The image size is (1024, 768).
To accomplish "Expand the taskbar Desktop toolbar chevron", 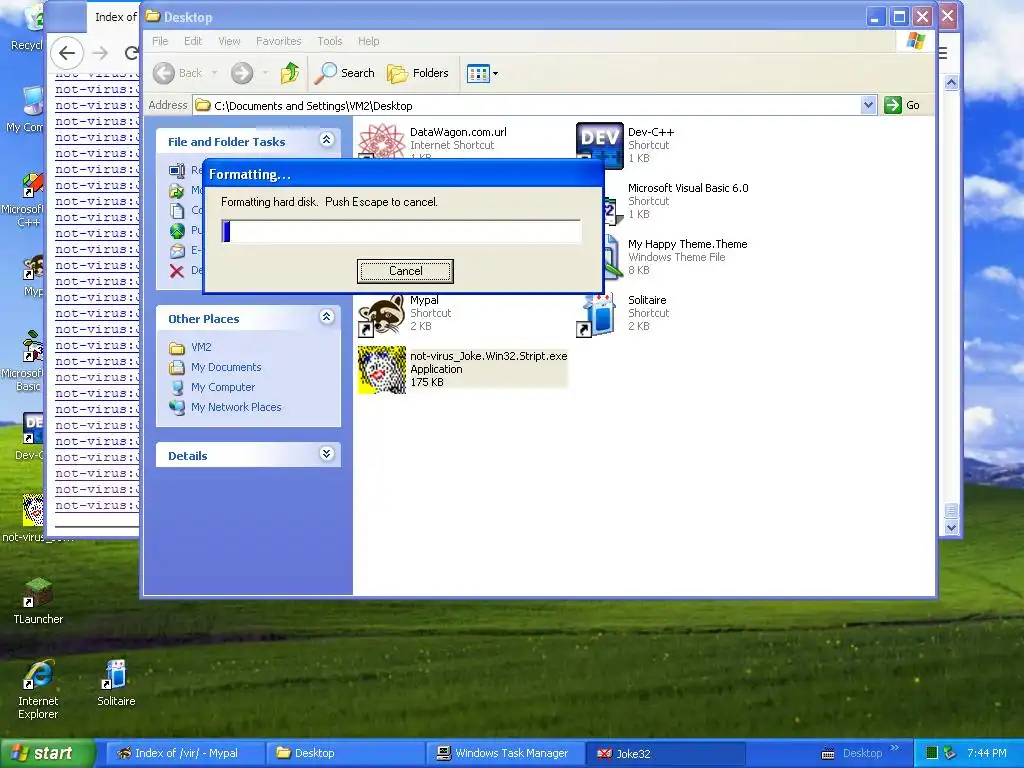I will (895, 748).
